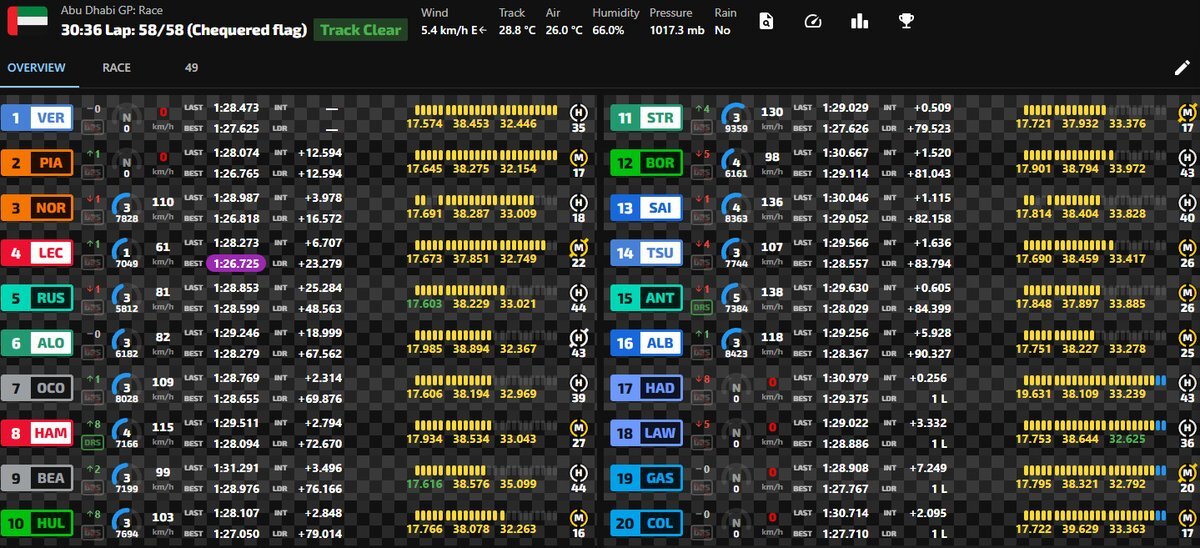Viewport: 1200px width, 548px height.
Task: Select the HUL driver tag
Action: click(38, 523)
